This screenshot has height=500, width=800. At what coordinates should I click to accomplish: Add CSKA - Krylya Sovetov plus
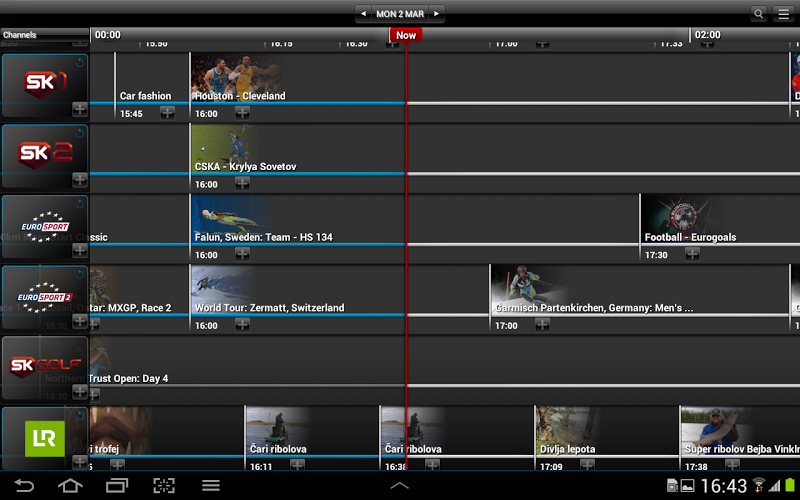tap(242, 183)
